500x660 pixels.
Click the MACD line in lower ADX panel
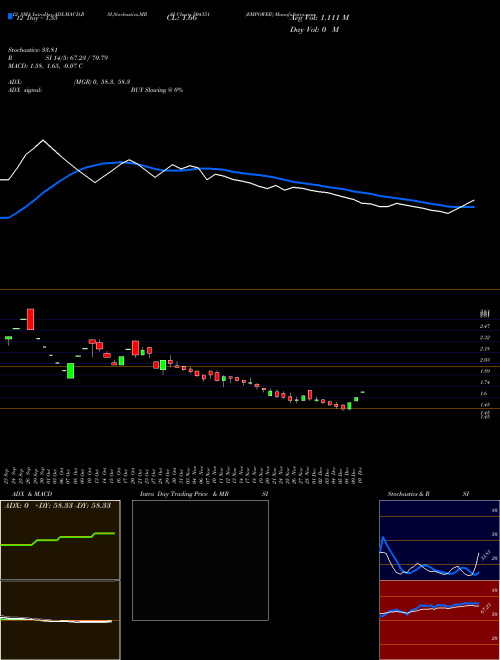coord(56,620)
